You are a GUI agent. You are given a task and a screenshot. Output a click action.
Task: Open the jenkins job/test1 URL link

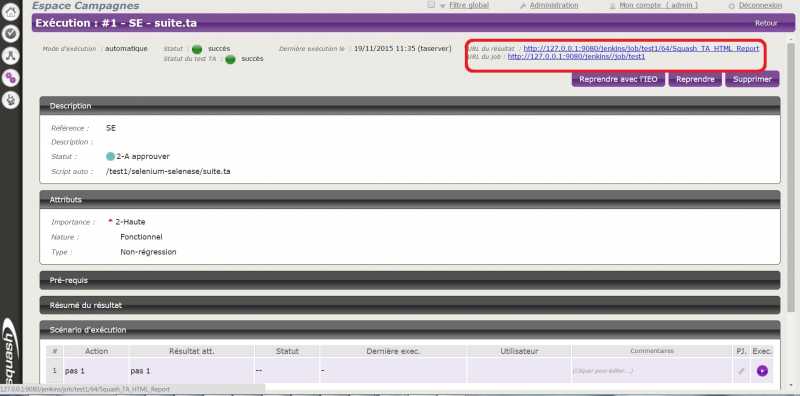[x=576, y=57]
